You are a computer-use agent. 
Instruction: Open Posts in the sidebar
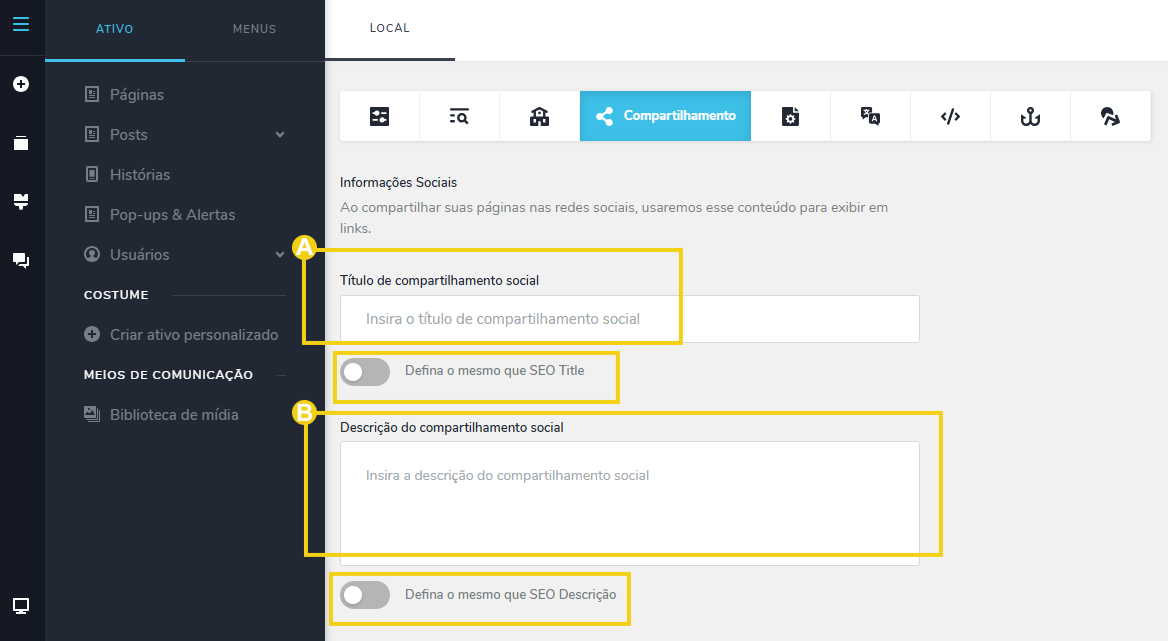(129, 135)
